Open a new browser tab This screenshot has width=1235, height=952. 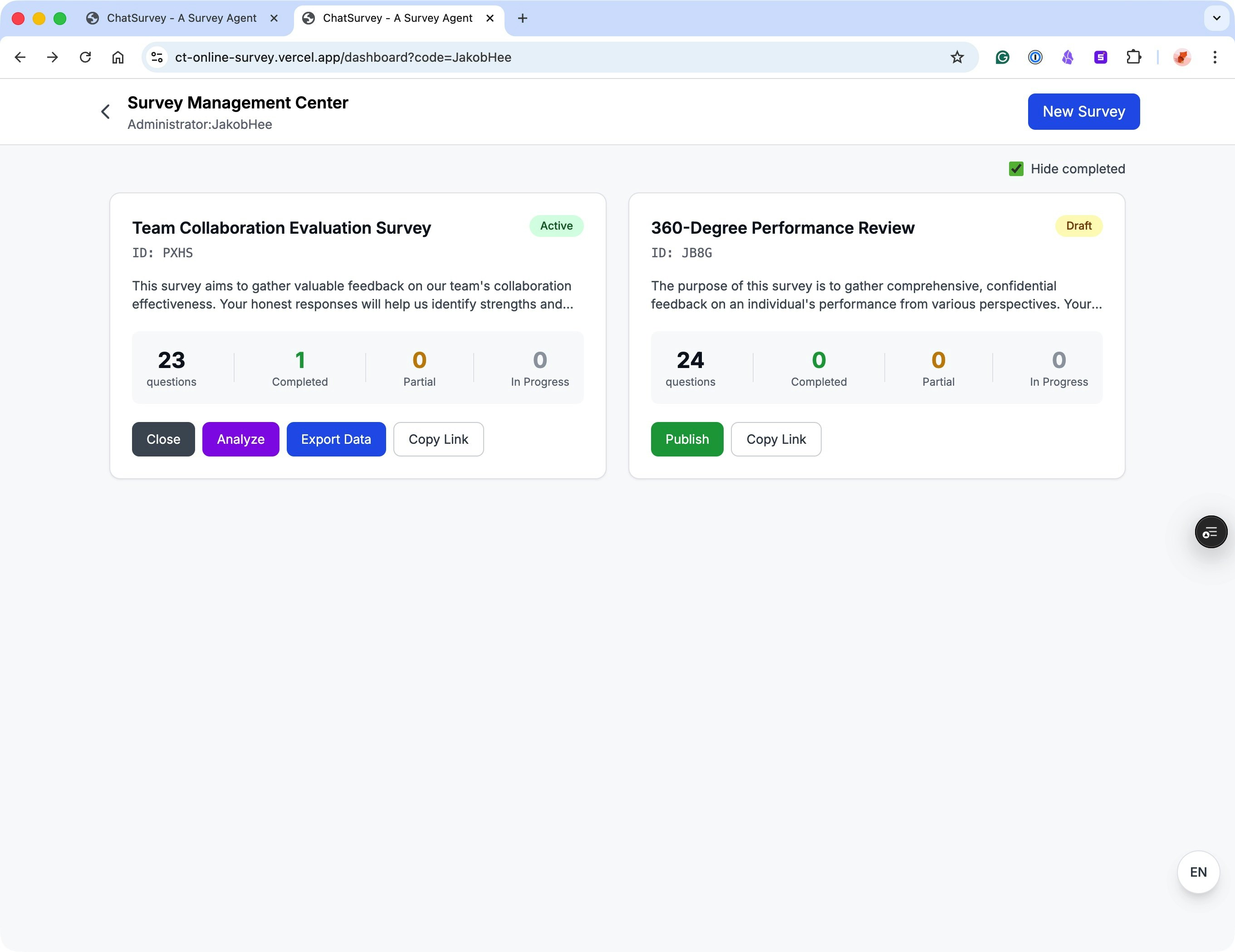(x=523, y=18)
